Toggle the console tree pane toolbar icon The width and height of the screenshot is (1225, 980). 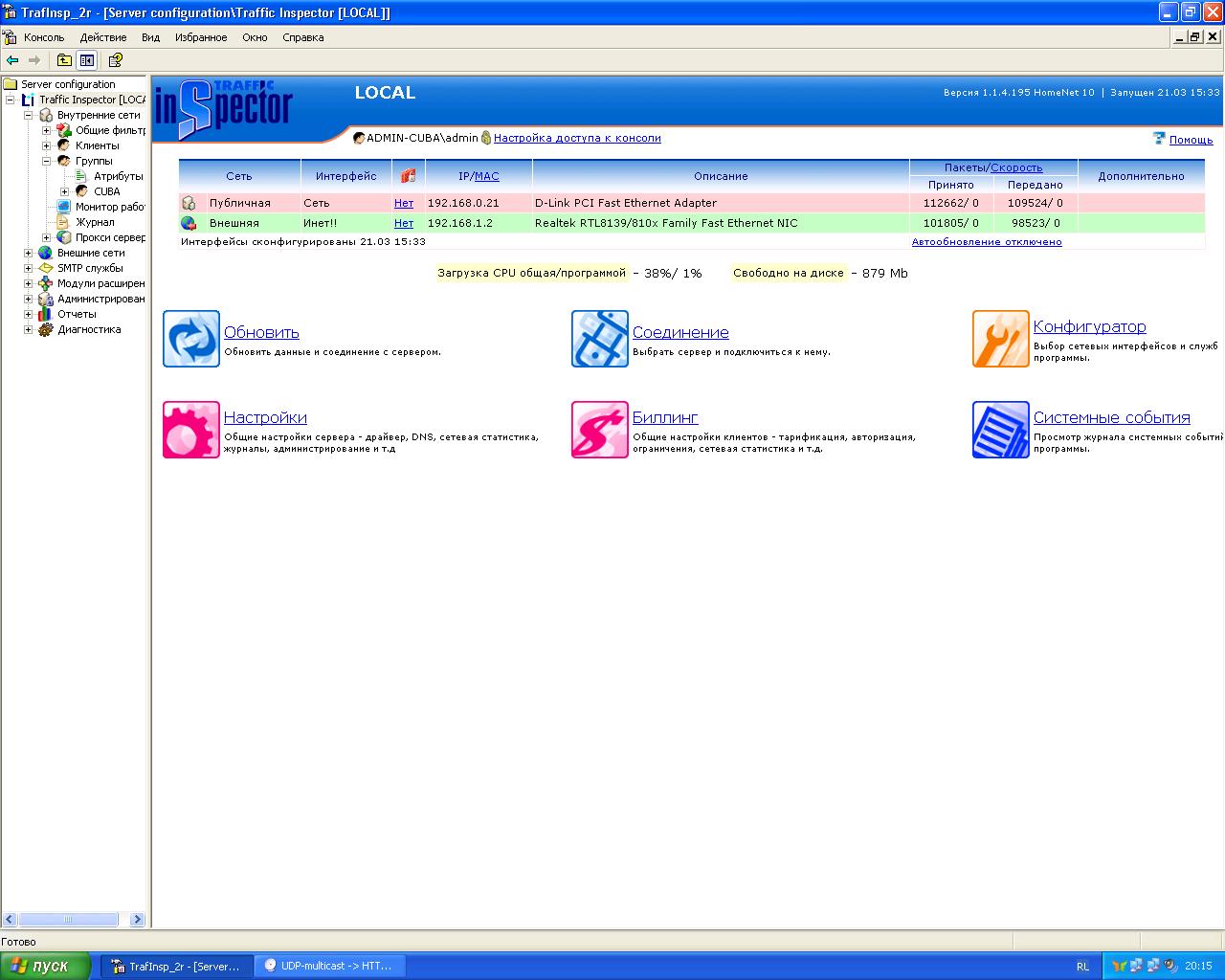pyautogui.click(x=87, y=60)
